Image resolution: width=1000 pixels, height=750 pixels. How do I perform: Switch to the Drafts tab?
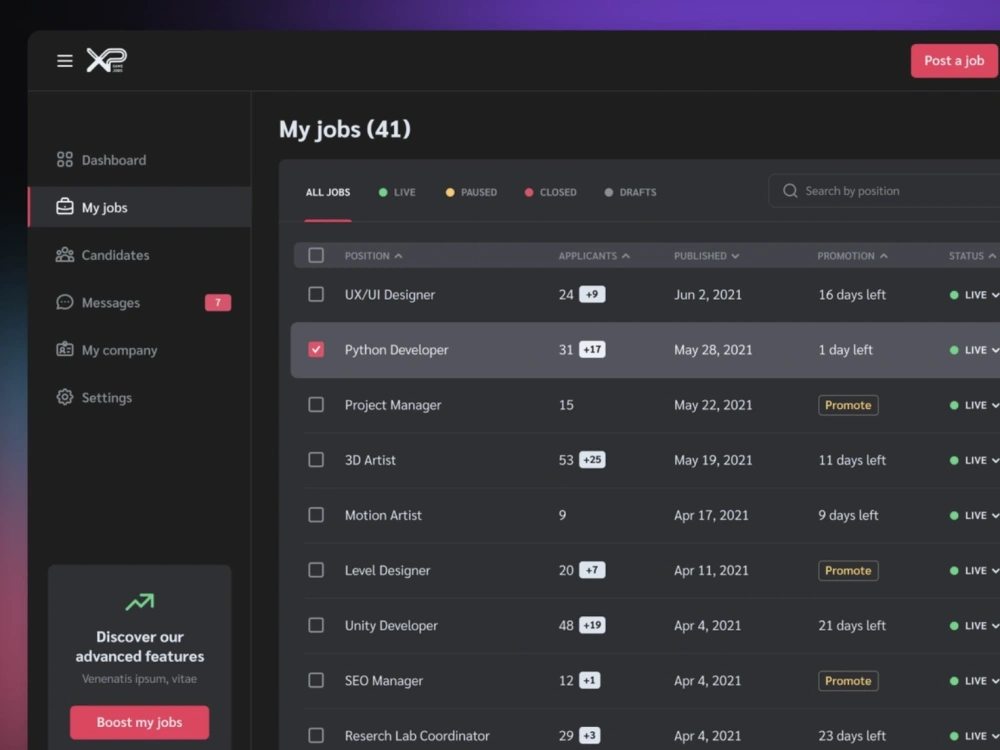[630, 192]
